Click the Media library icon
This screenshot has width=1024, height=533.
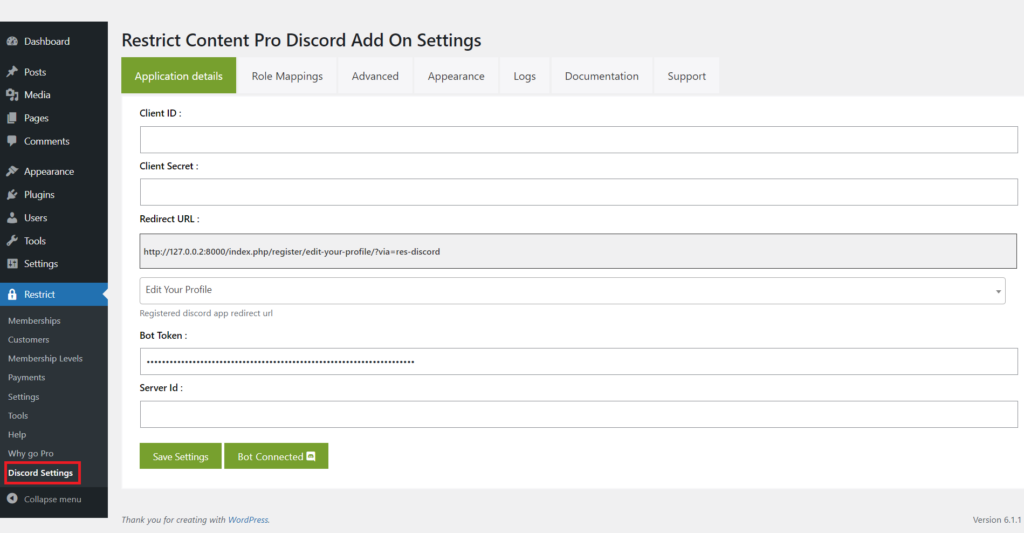[x=12, y=95]
